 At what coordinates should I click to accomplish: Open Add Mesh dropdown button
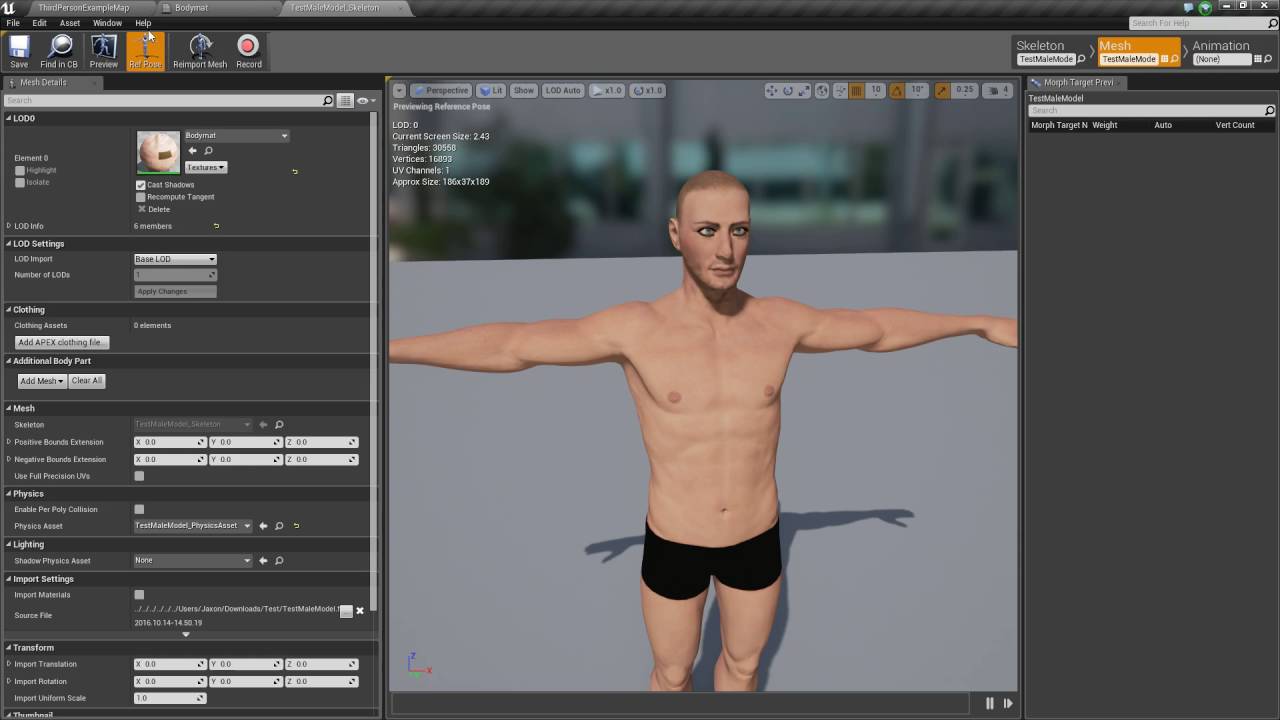click(x=42, y=381)
